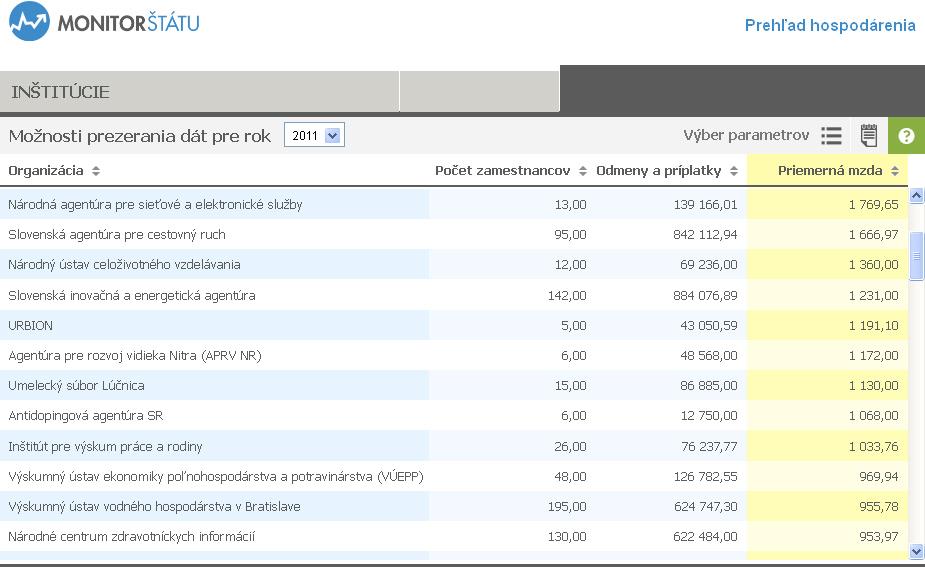Select the INŠTITÚCIE tab
925x567 pixels.
tap(60, 92)
